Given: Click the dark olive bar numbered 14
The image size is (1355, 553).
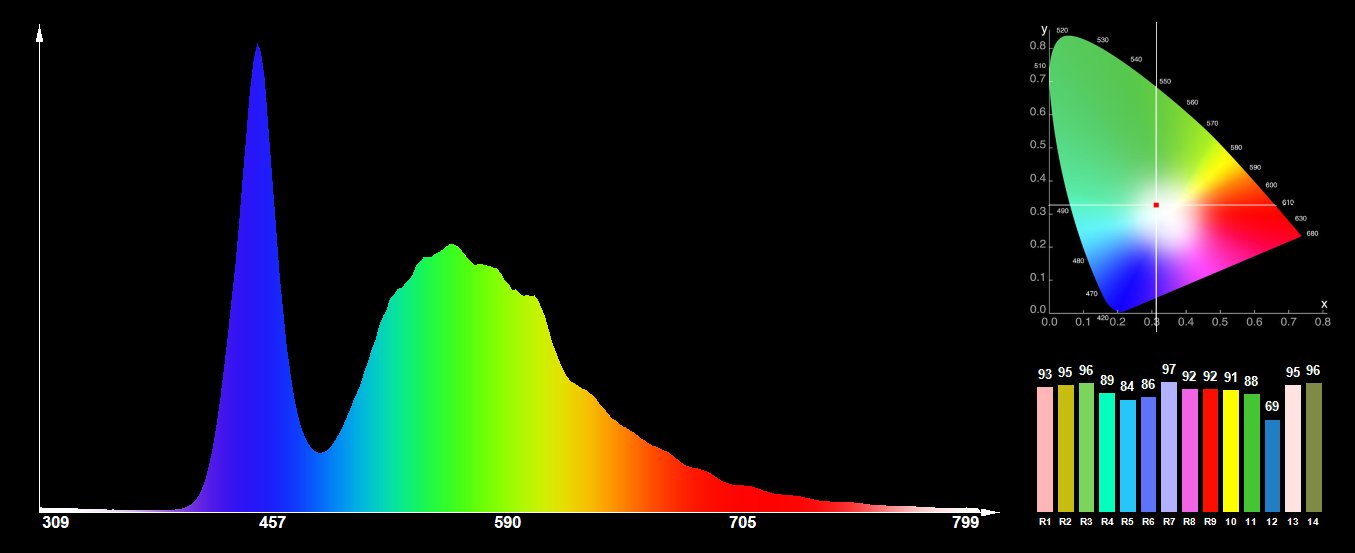Looking at the screenshot, I should click(1313, 447).
